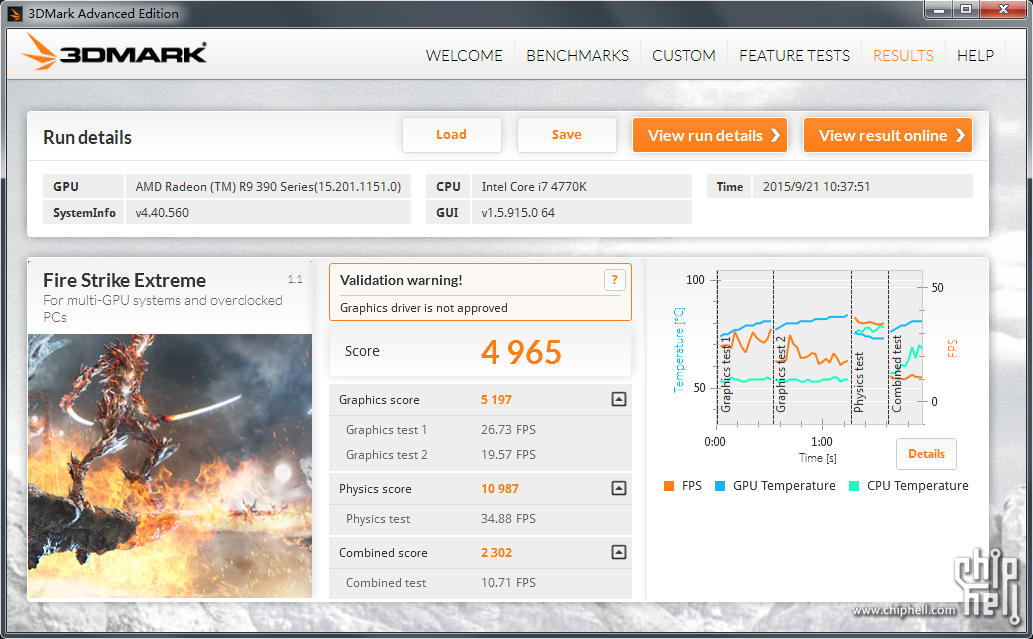Click the blue GPU Temperature legend swatch

pos(720,486)
